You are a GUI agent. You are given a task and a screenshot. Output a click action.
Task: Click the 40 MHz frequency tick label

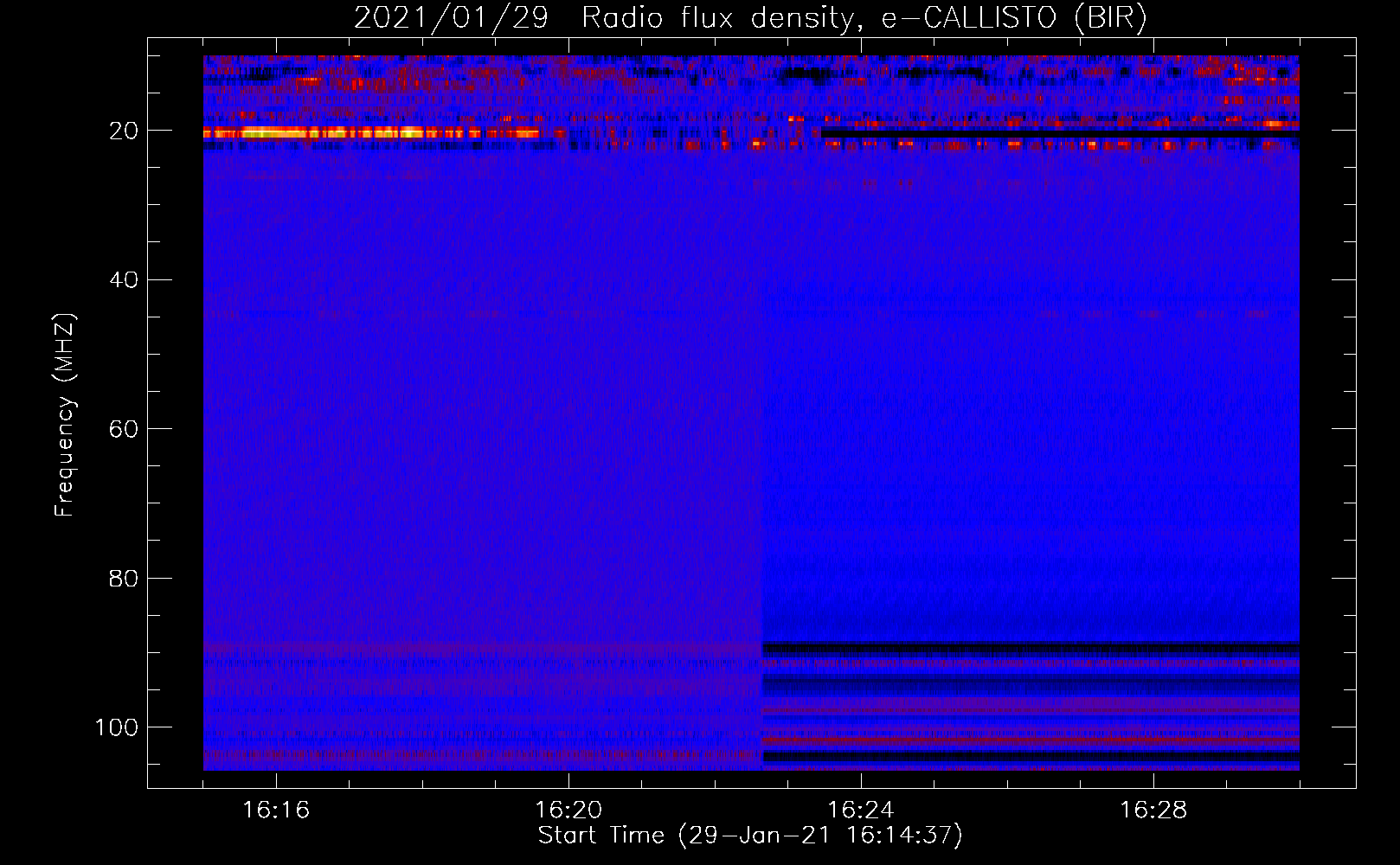(125, 280)
